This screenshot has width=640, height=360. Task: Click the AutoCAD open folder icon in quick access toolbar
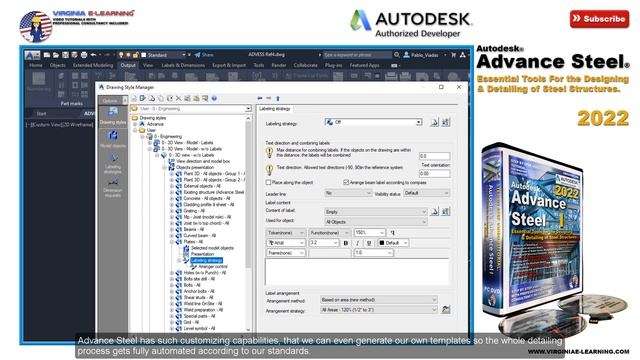click(56, 55)
